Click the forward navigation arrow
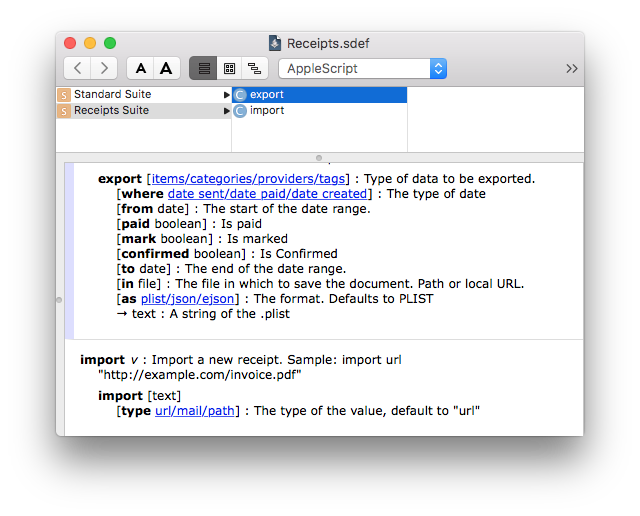Viewport: 640px width, 516px height. tap(104, 68)
